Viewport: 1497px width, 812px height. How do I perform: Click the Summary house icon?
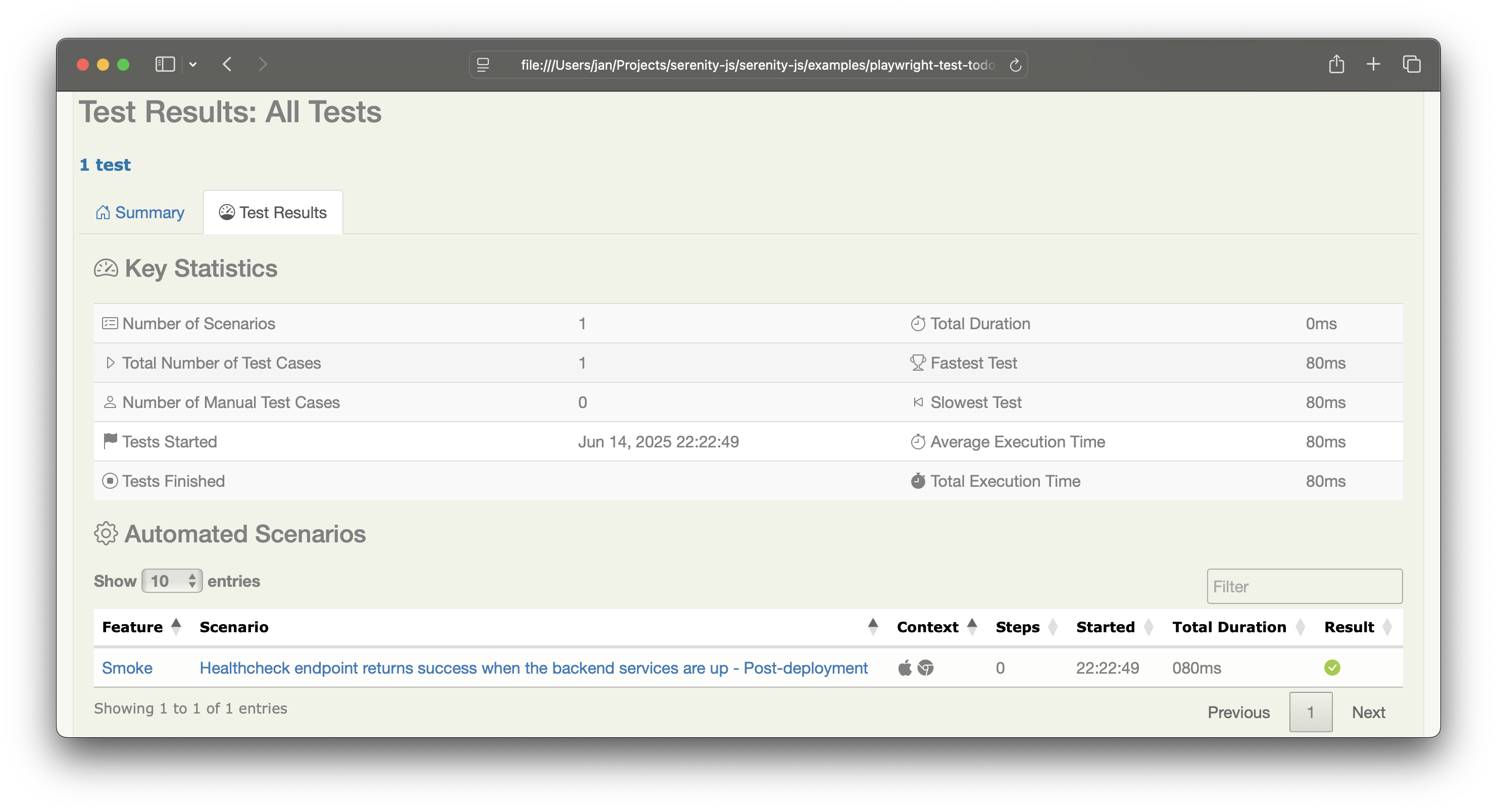103,213
